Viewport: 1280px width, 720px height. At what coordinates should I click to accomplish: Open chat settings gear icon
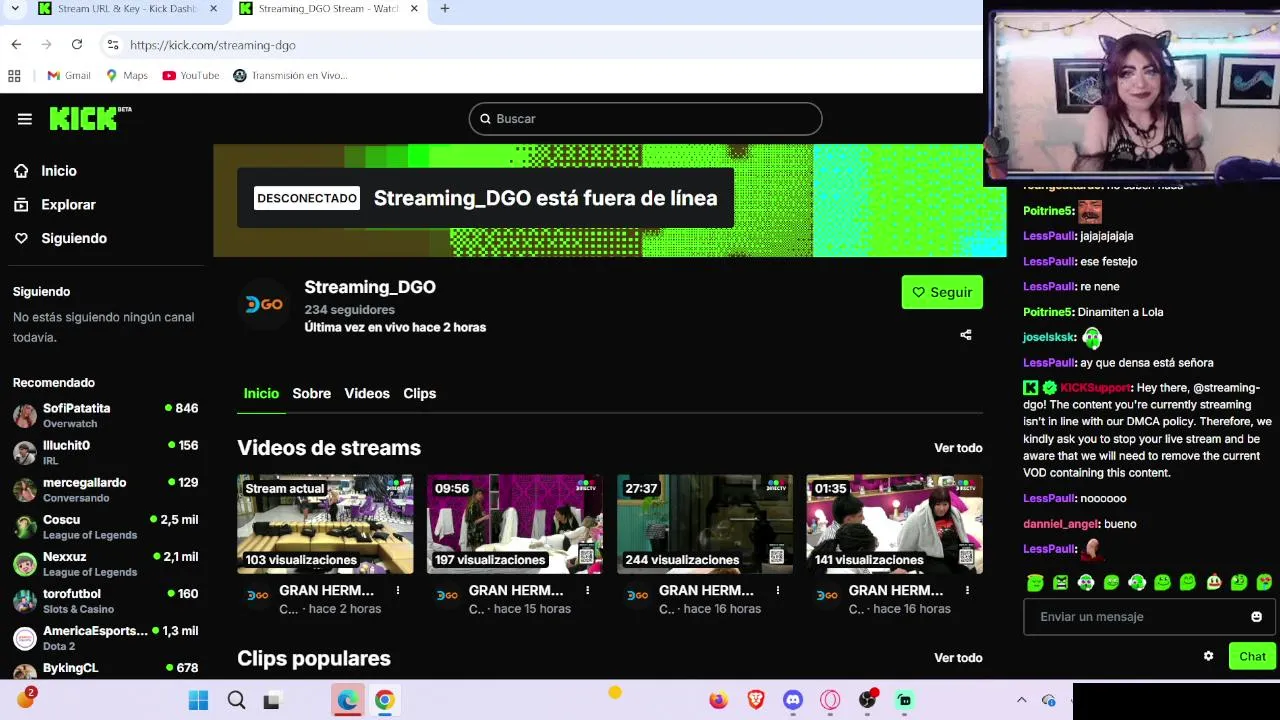click(1208, 656)
